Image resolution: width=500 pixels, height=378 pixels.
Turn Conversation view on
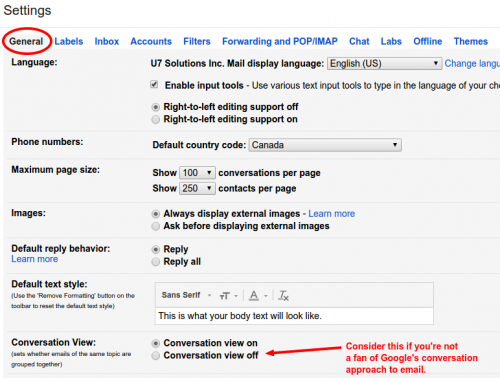tap(155, 343)
